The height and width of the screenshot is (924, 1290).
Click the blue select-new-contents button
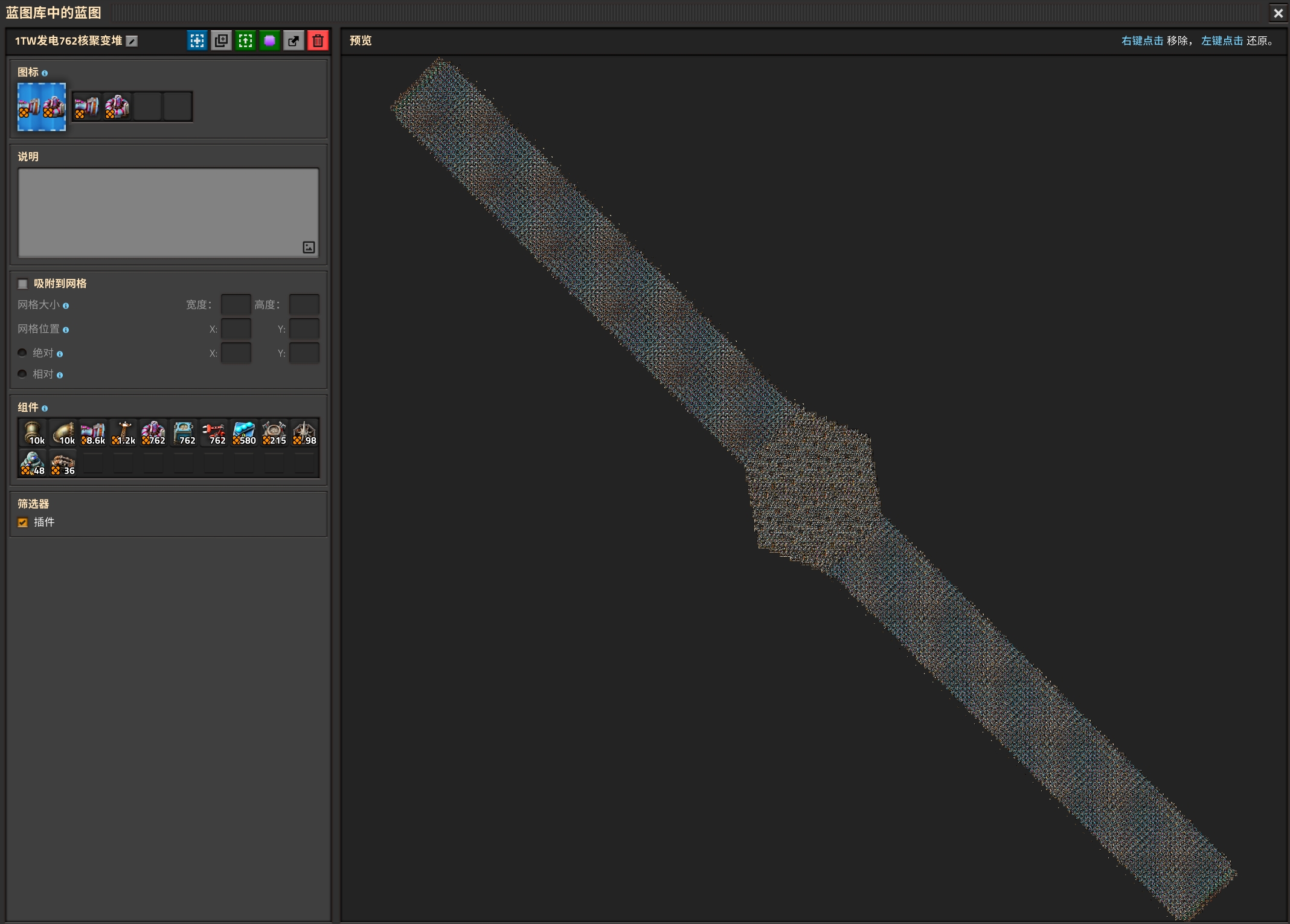tap(197, 40)
